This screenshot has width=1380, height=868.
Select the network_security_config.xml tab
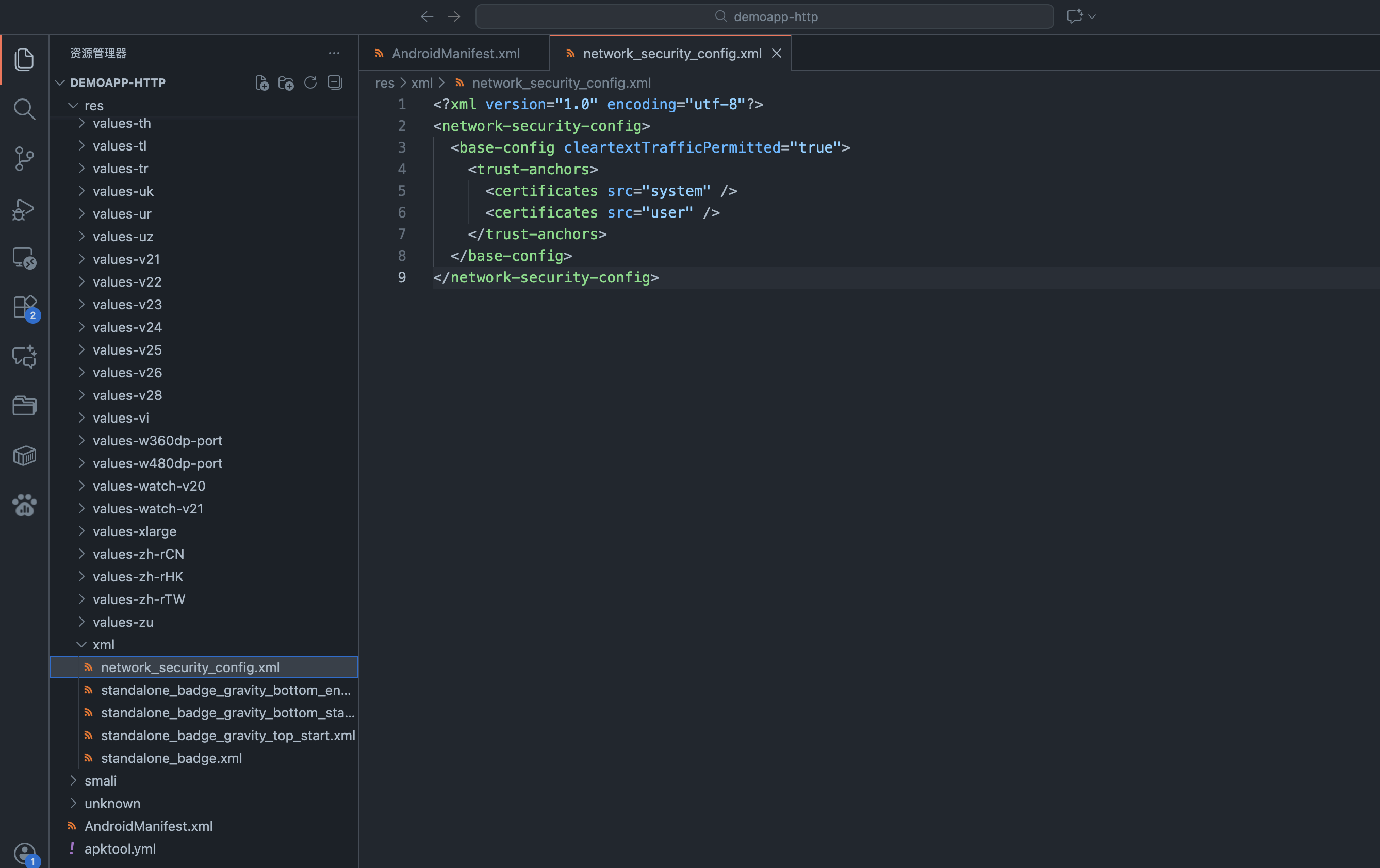click(671, 53)
